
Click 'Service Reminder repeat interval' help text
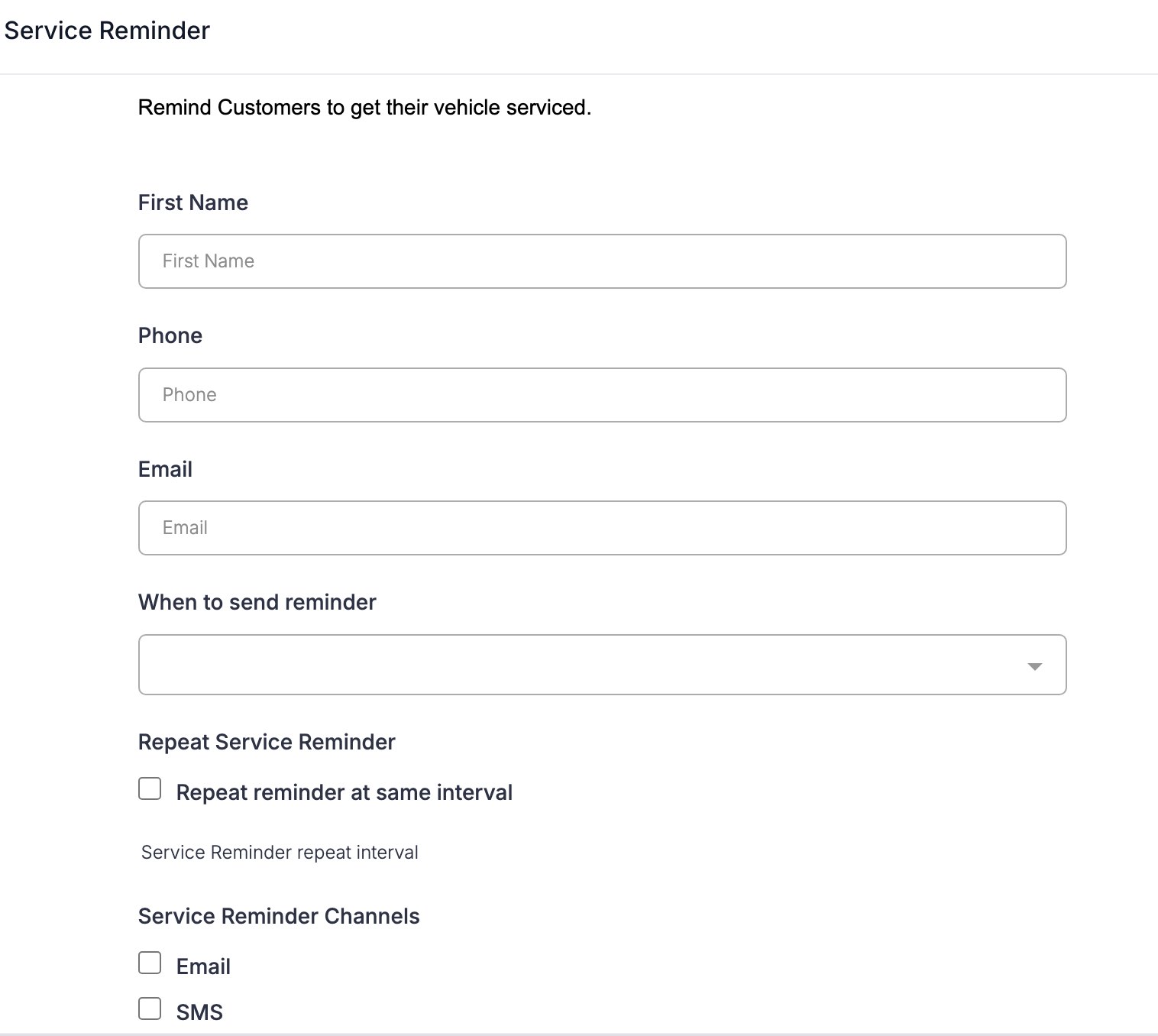pyautogui.click(x=280, y=853)
